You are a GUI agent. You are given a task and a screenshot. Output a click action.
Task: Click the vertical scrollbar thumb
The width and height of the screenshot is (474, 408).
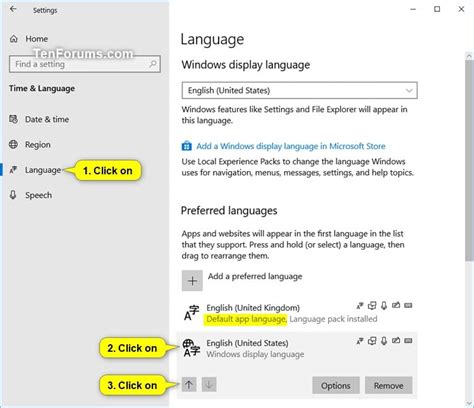469,161
